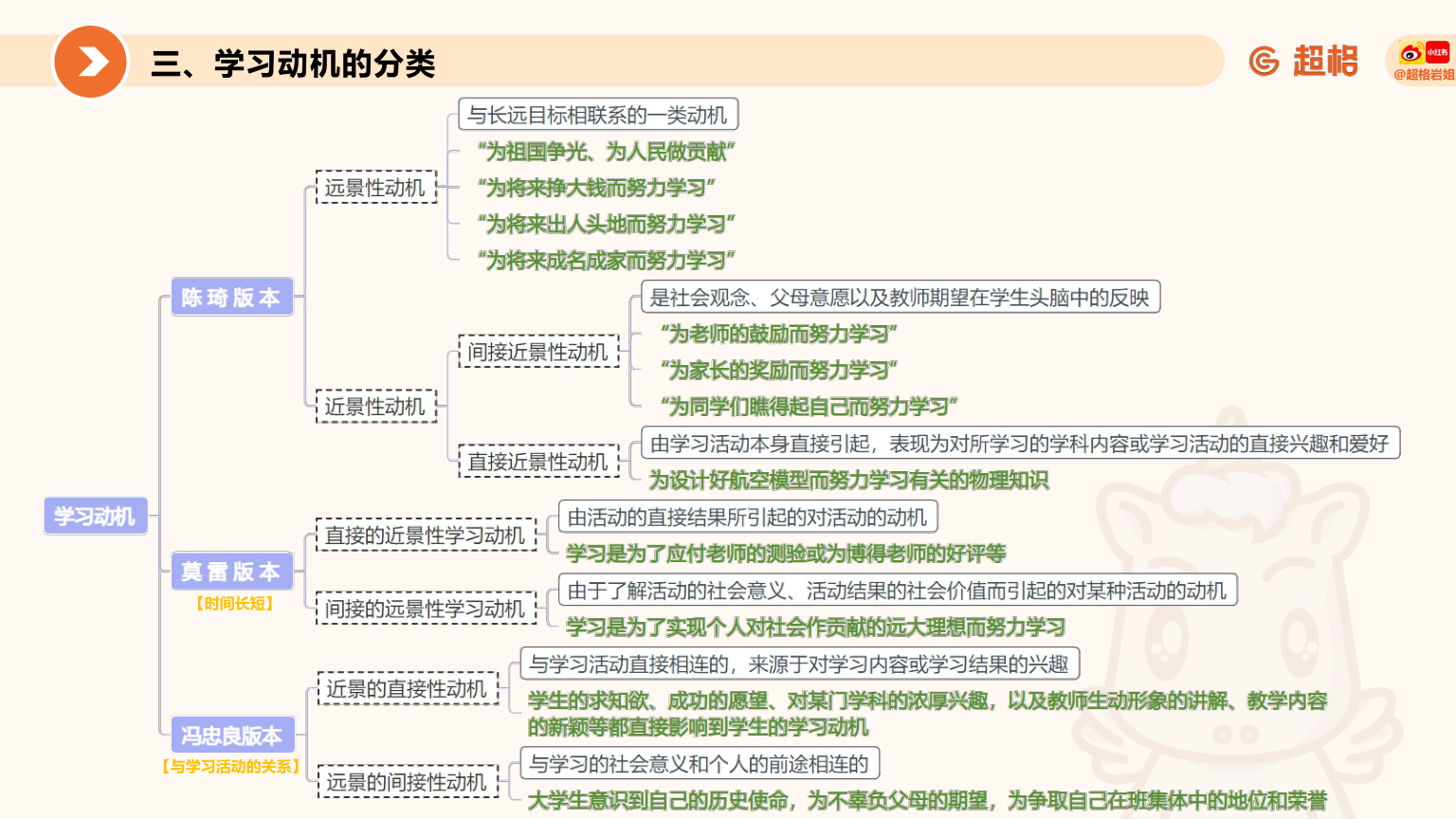Collapse the 莫雷版本 branch node

233,572
